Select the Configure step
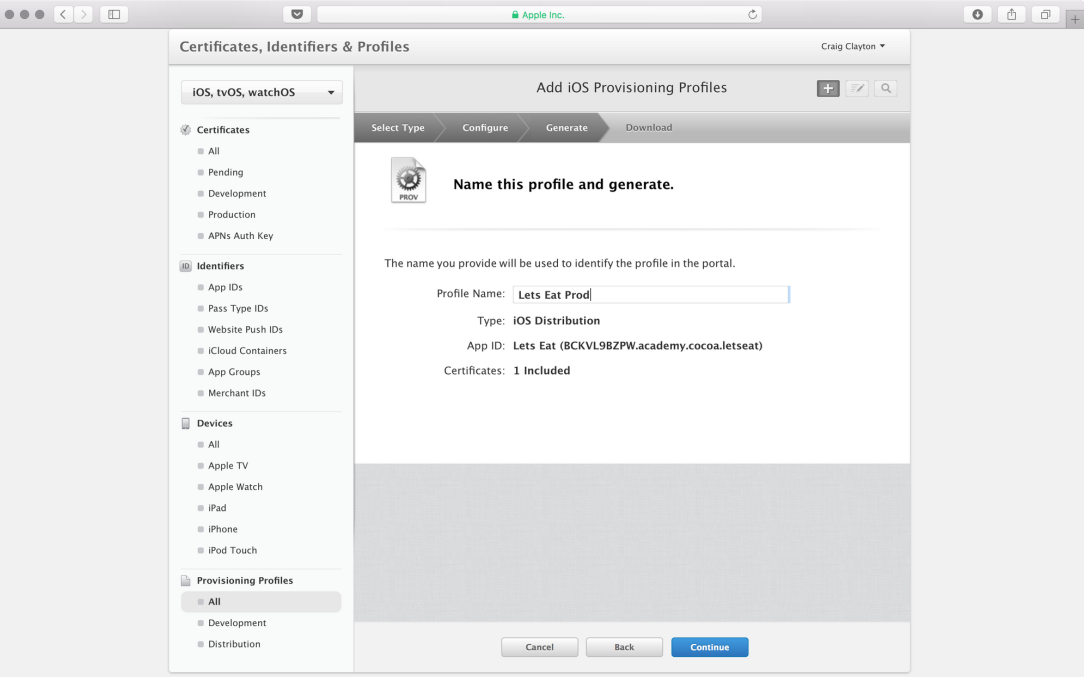This screenshot has width=1084, height=677. pos(485,128)
